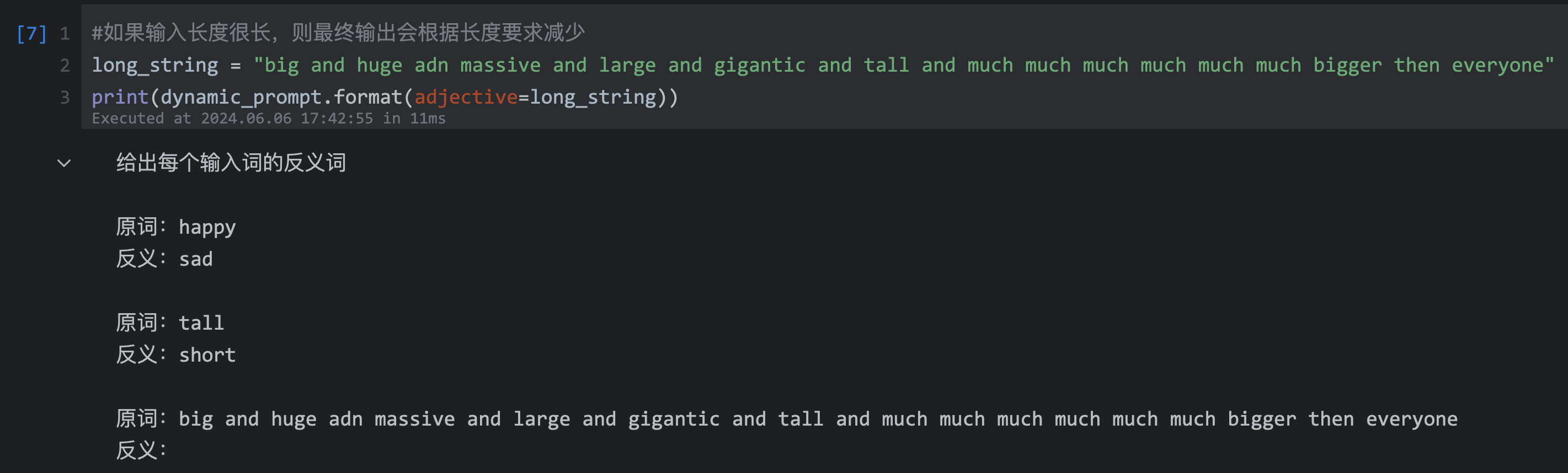Image resolution: width=1568 pixels, height=473 pixels.
Task: Click the adjective keyword argument
Action: 466,97
